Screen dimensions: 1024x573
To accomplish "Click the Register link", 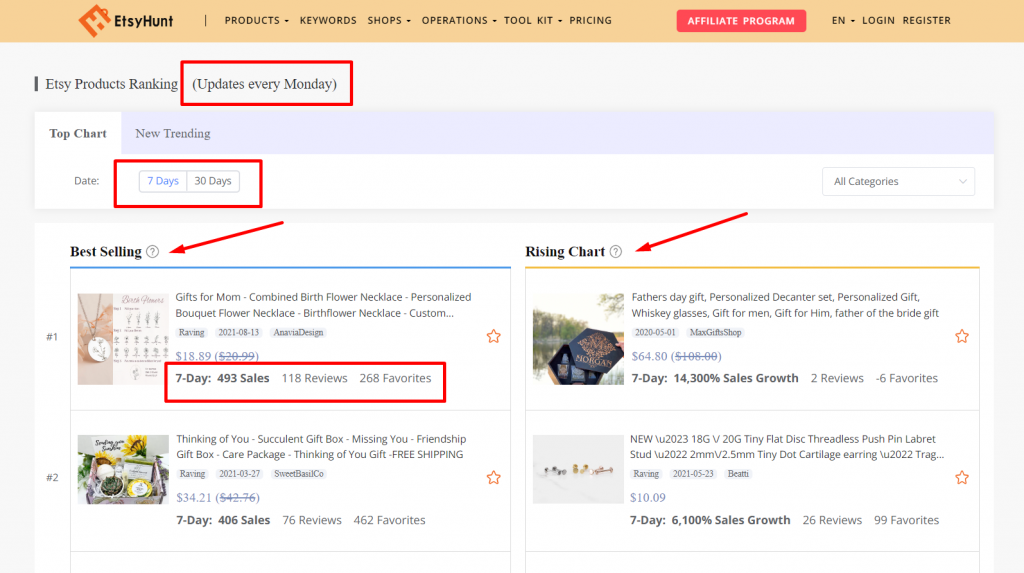I will (x=926, y=20).
